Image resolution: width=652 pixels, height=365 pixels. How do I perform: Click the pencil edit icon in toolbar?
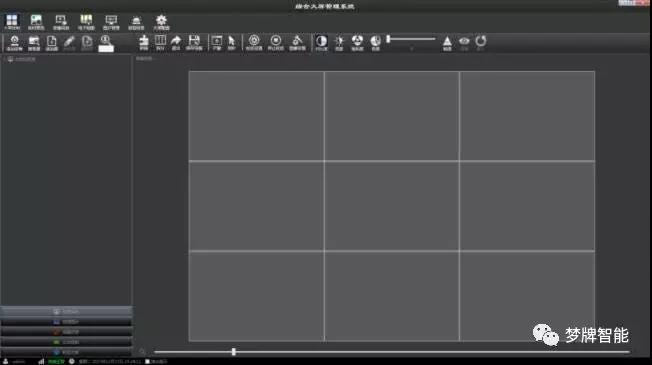pyautogui.click(x=69, y=42)
